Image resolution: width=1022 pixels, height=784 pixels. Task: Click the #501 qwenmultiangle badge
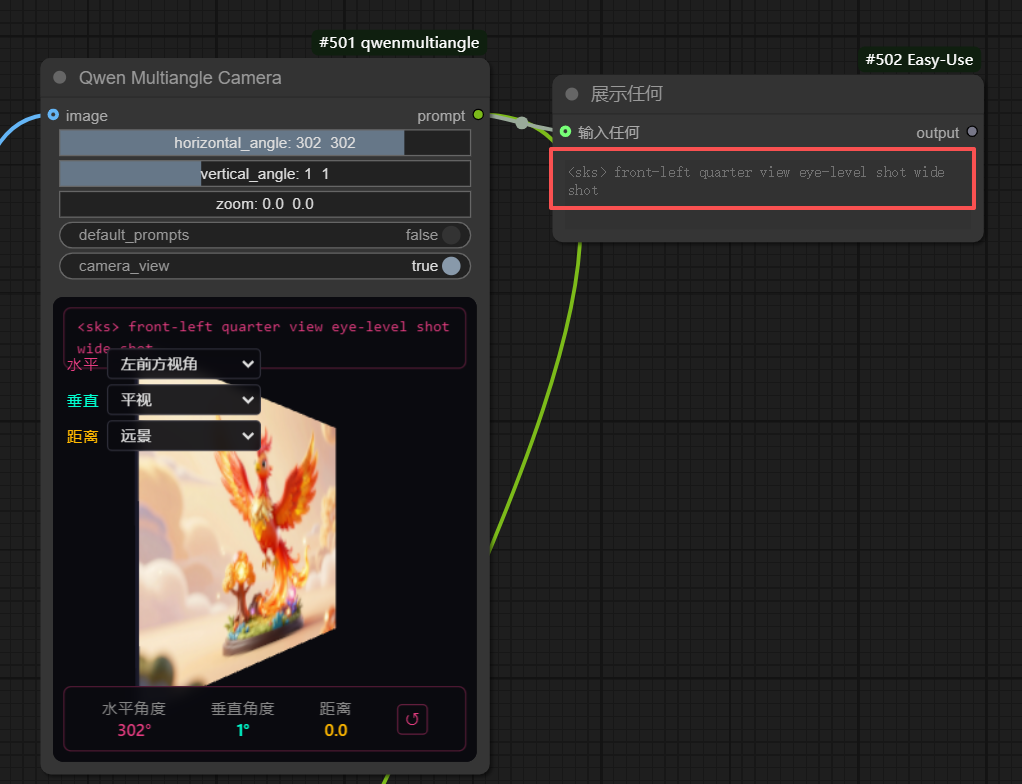point(398,43)
